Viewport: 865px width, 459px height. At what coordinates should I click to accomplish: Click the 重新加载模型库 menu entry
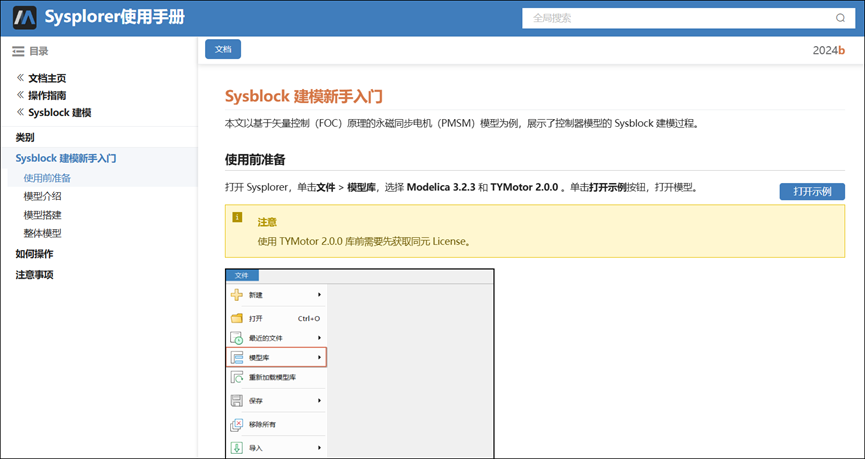pos(276,378)
